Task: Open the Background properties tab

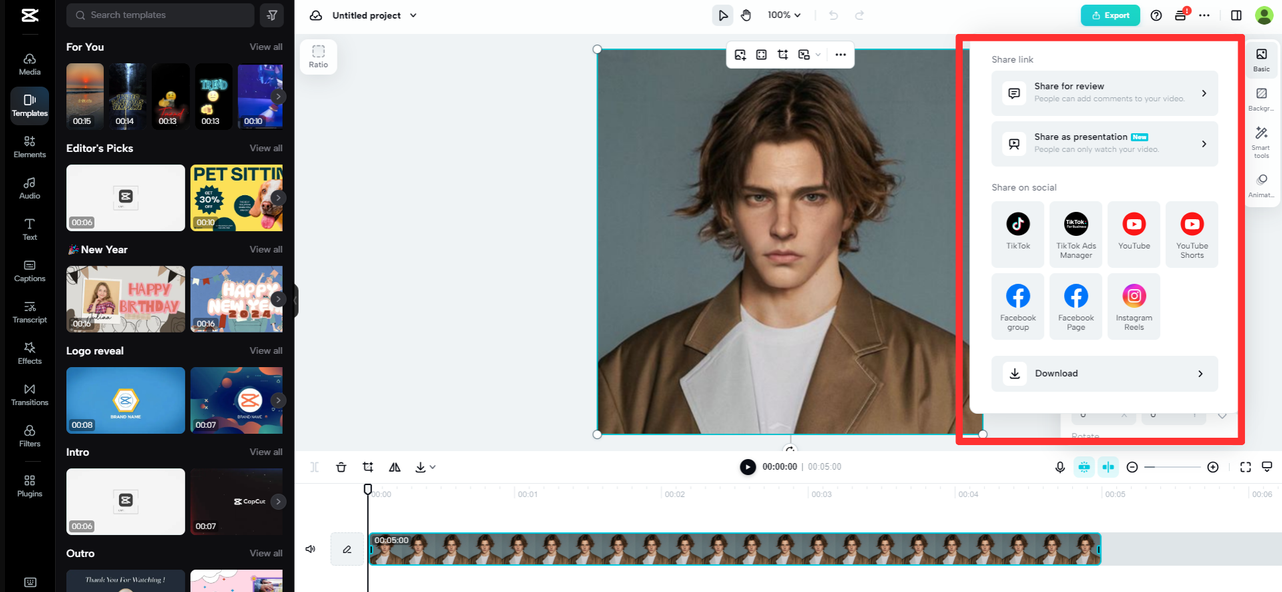Action: [x=1261, y=99]
